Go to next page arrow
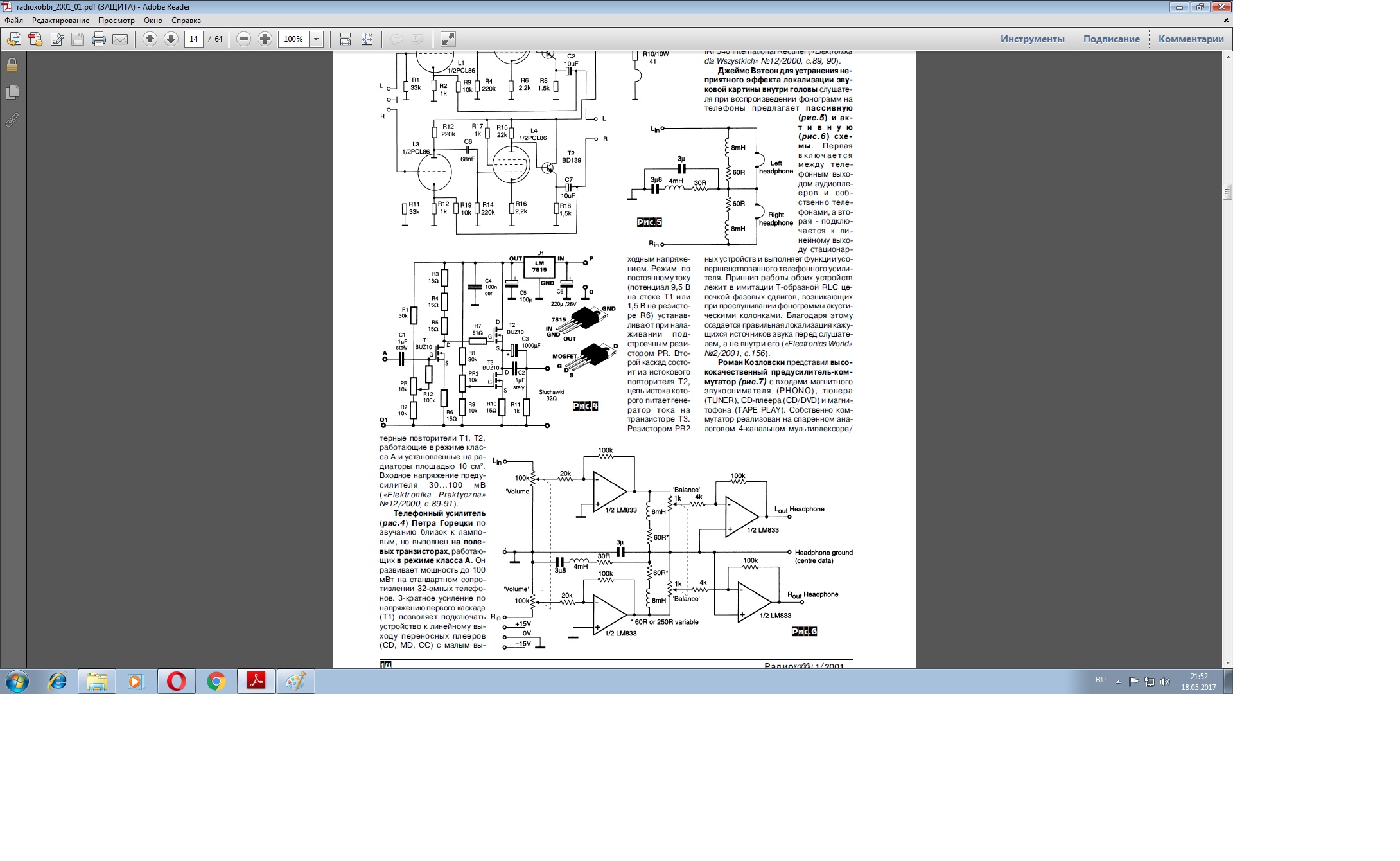1400x861 pixels. tap(171, 39)
